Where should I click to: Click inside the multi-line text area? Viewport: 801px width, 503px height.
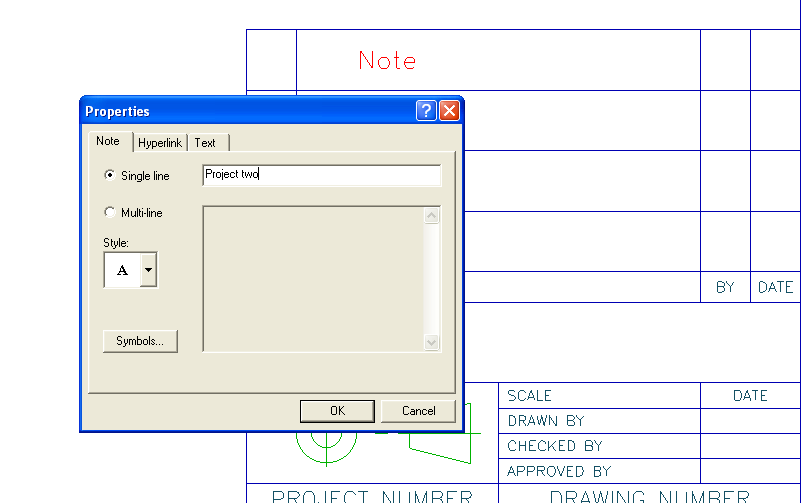(x=313, y=279)
